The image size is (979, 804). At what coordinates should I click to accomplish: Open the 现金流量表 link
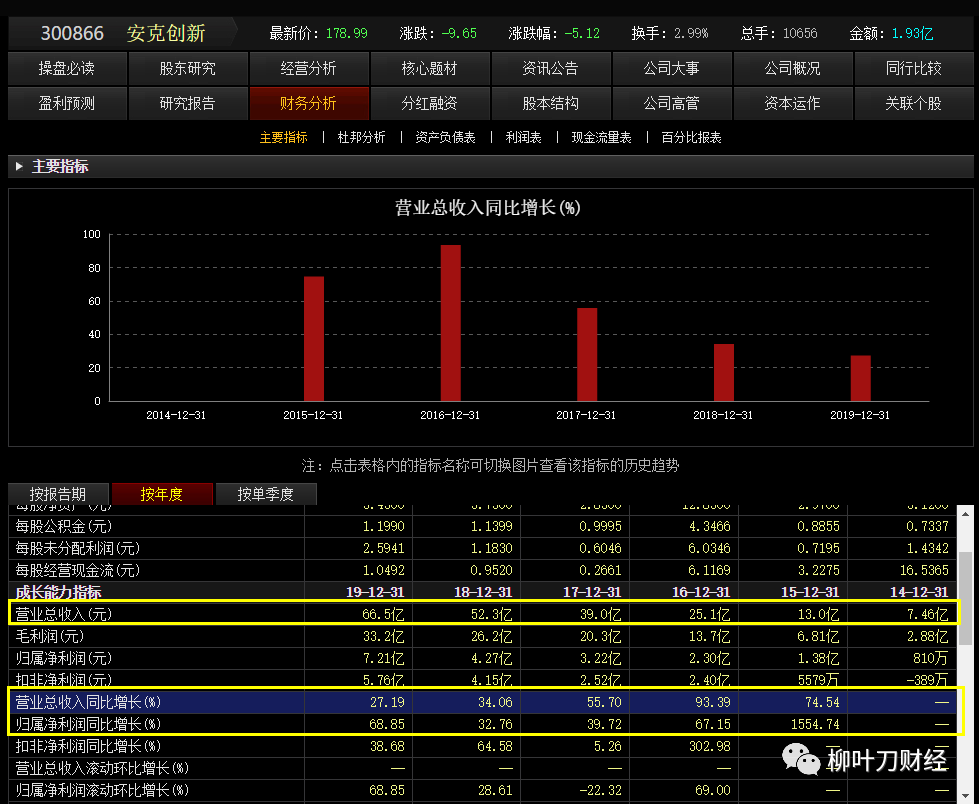point(601,137)
